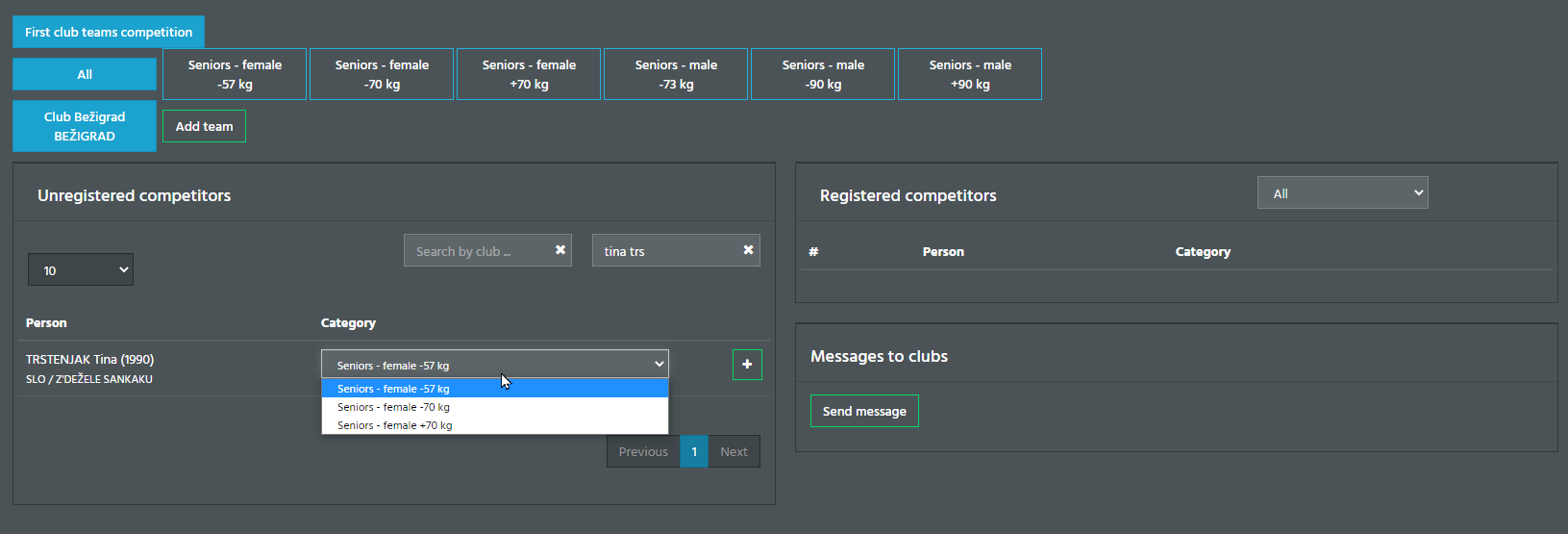This screenshot has height=534, width=1568.
Task: Select the Seniors - male -73 kg category tab
Action: (x=676, y=74)
